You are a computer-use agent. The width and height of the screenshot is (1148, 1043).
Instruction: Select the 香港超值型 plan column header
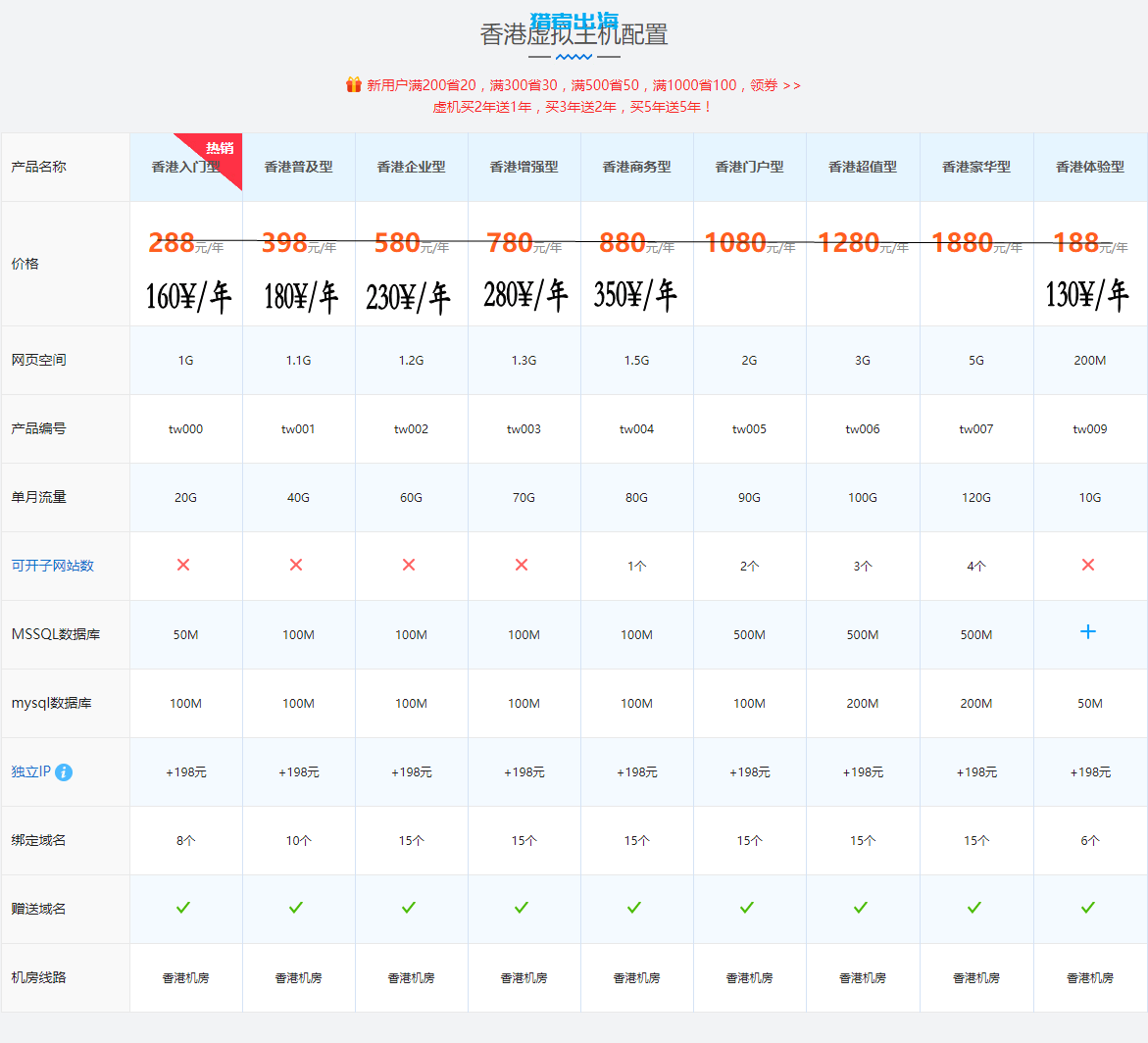coord(863,168)
